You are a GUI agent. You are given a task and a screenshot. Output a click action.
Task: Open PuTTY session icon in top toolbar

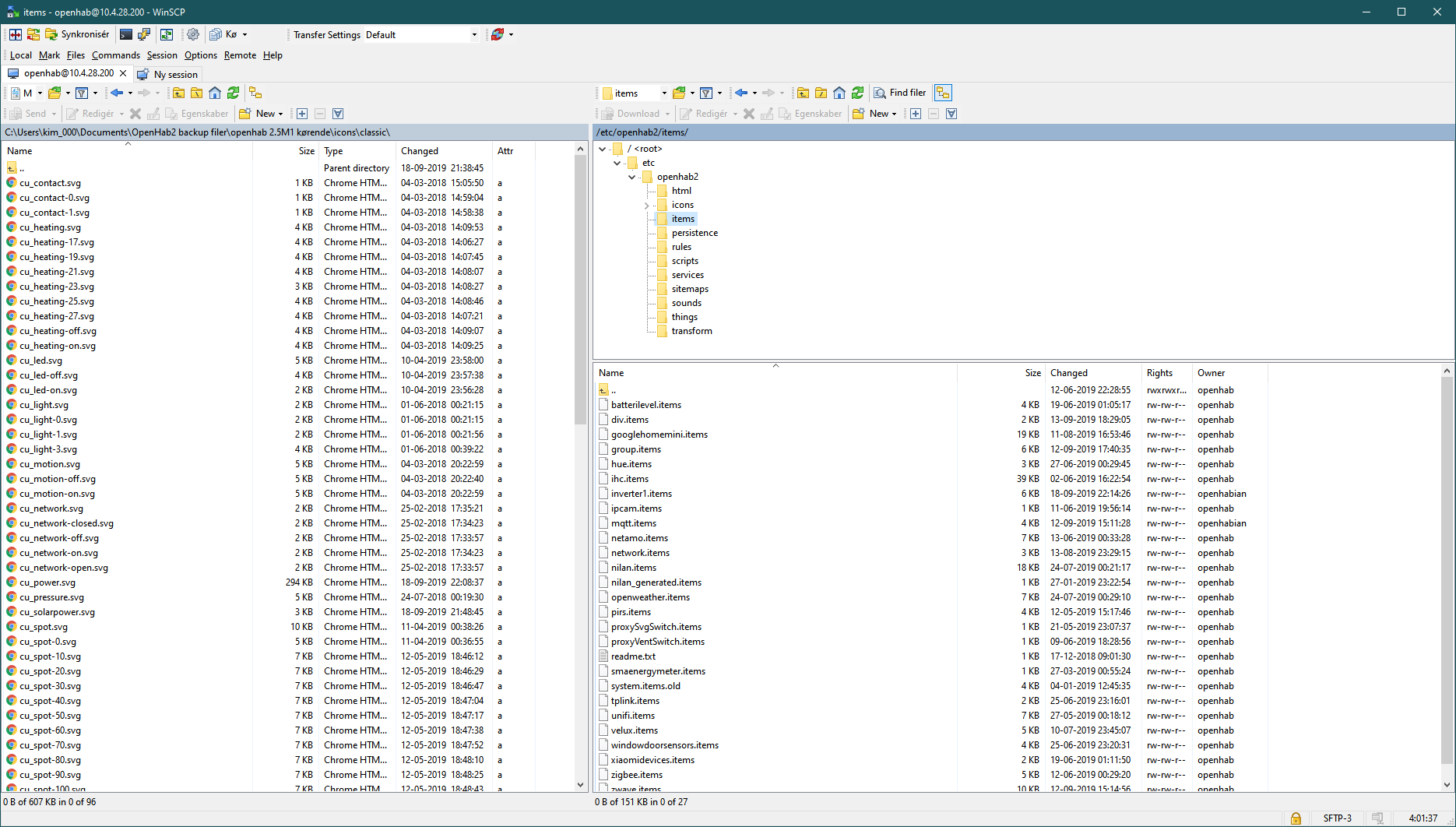(x=144, y=34)
